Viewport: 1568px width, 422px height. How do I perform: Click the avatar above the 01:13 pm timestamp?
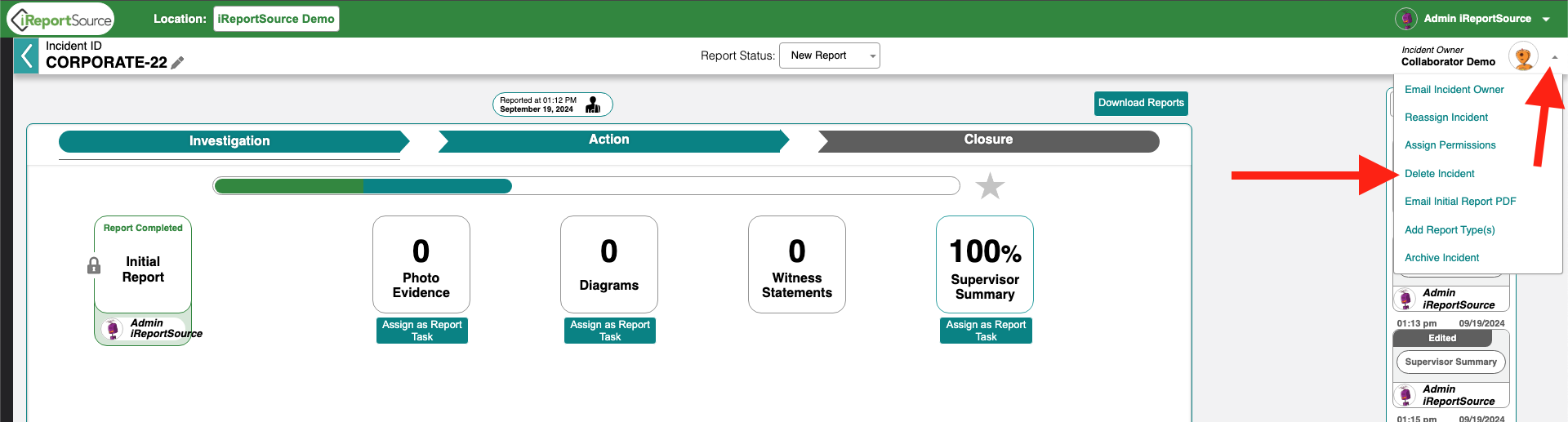(1405, 300)
